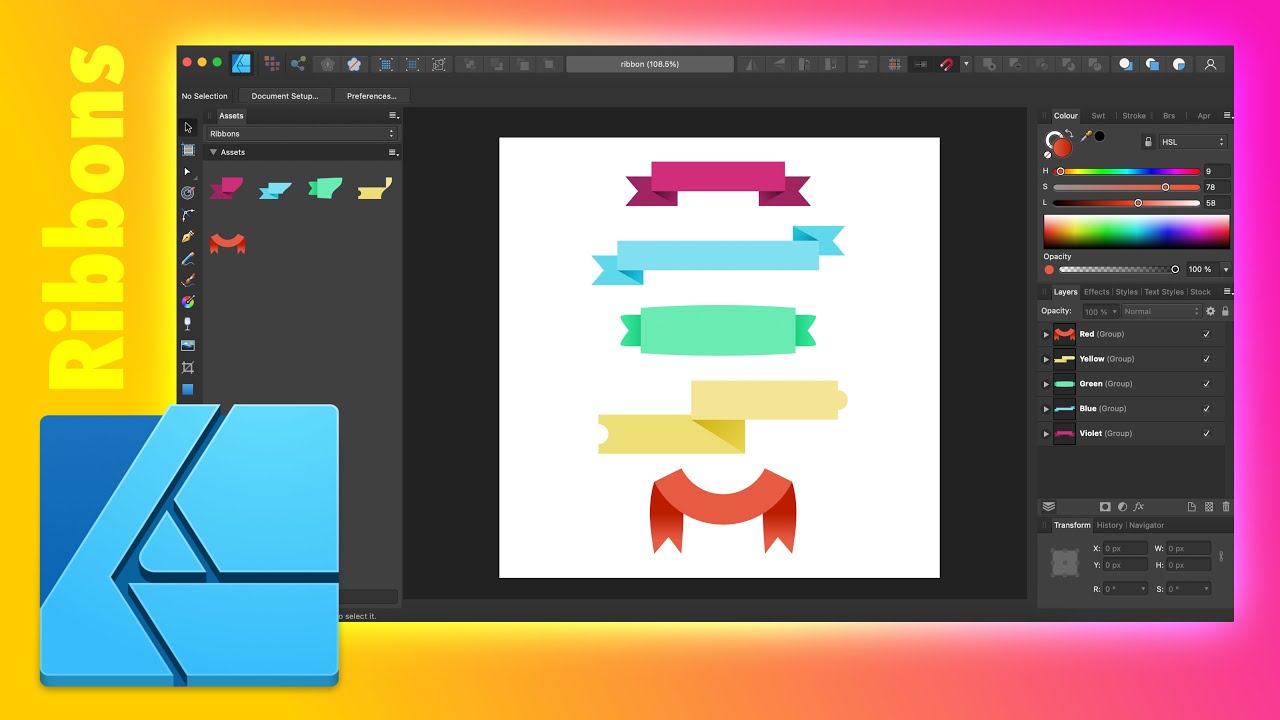Hide the Blue layer via checkbox
This screenshot has height=720, width=1280.
pos(1206,409)
